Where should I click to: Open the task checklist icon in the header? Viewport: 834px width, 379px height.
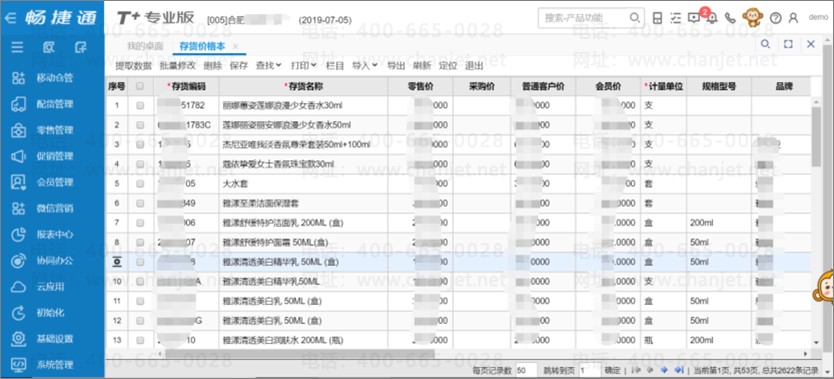(675, 18)
